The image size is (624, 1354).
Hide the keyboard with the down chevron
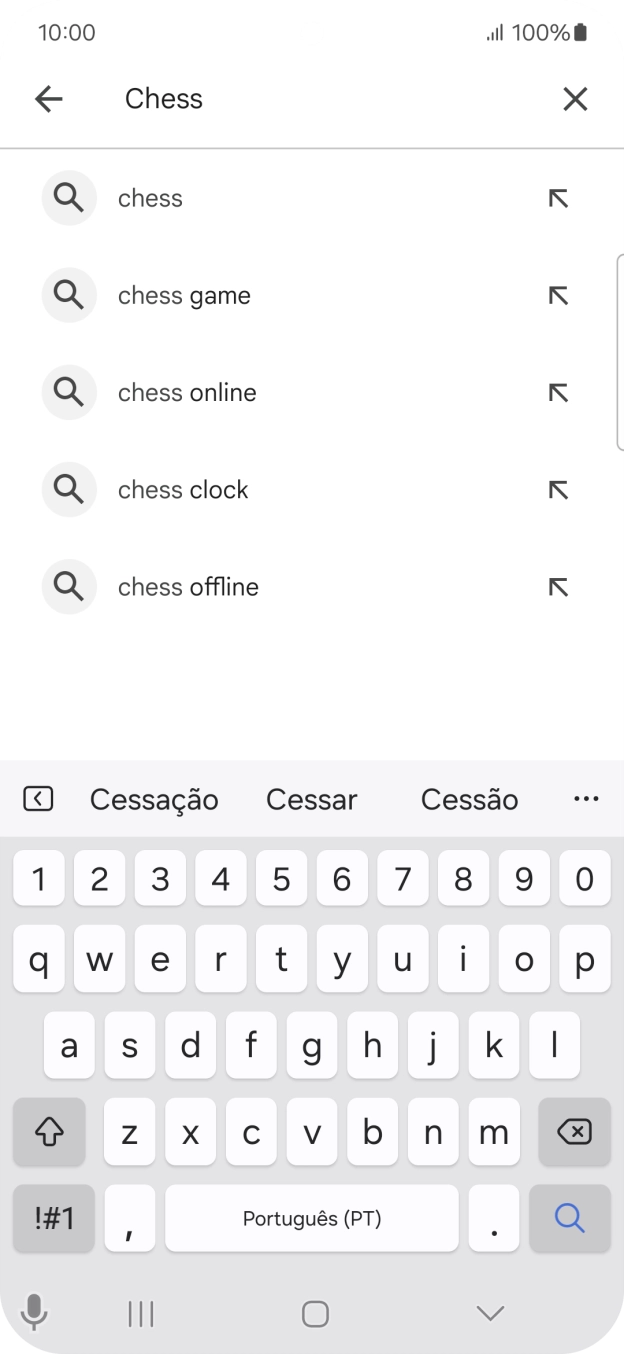pyautogui.click(x=489, y=1314)
